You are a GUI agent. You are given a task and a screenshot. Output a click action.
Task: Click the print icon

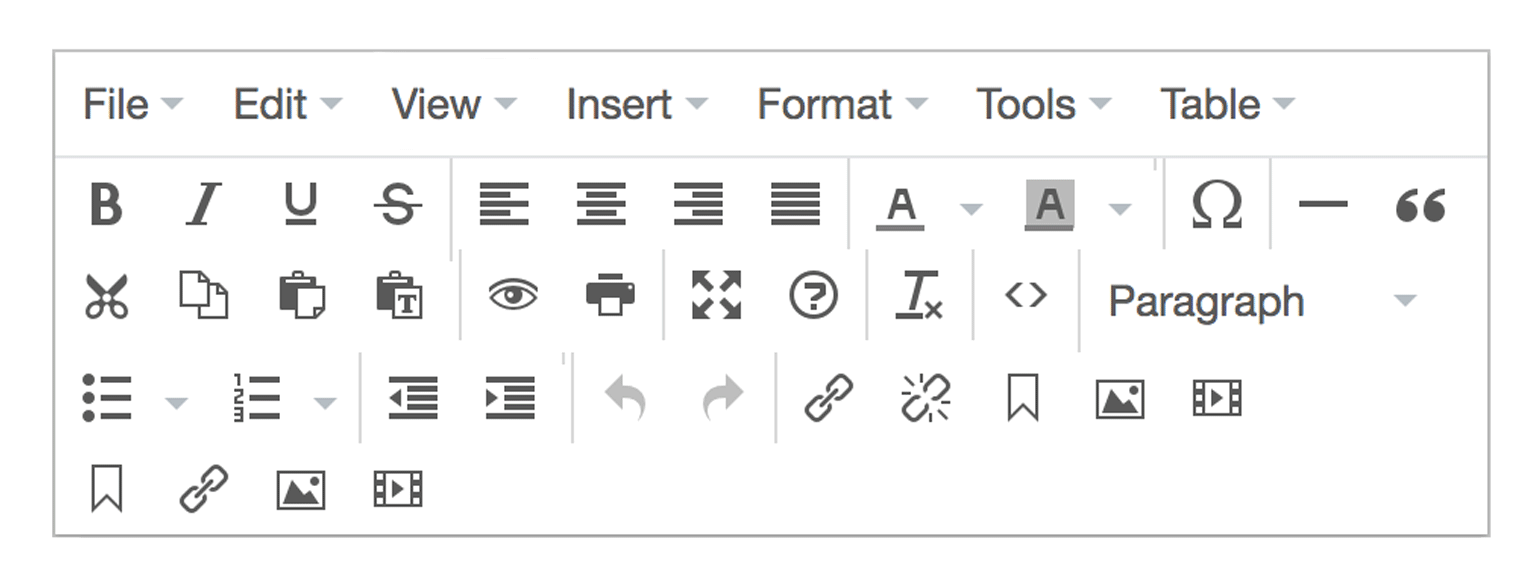[610, 296]
